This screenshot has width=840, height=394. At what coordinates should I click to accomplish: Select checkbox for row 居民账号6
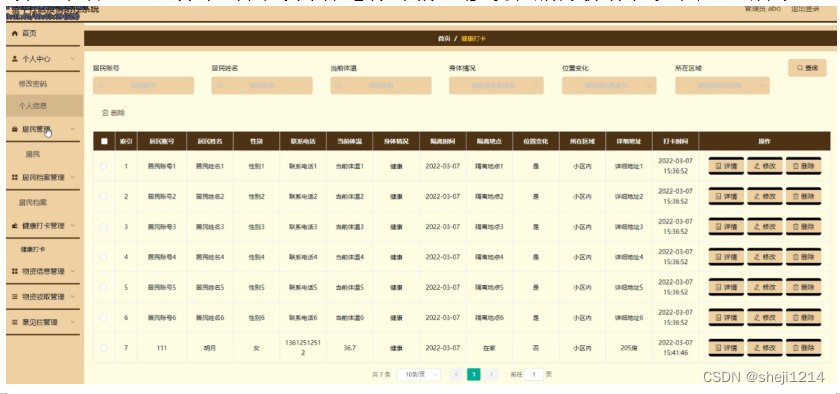click(103, 318)
